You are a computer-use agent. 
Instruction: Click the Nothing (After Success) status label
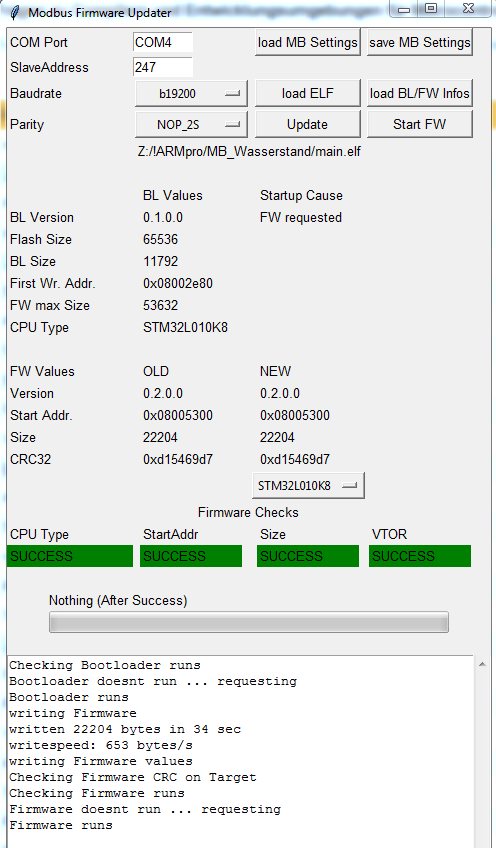118,600
